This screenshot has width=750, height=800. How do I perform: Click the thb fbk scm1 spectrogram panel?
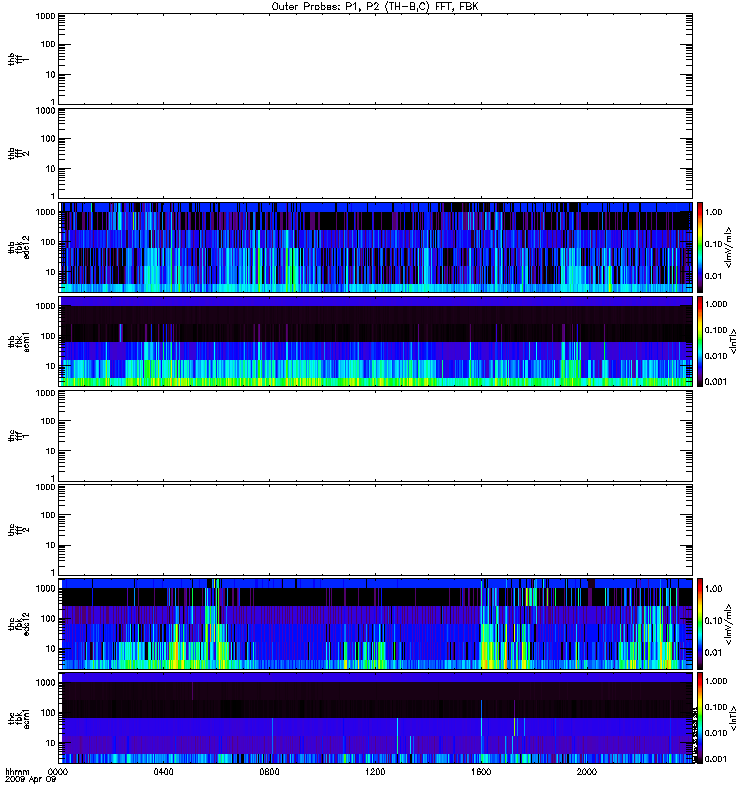375,341
